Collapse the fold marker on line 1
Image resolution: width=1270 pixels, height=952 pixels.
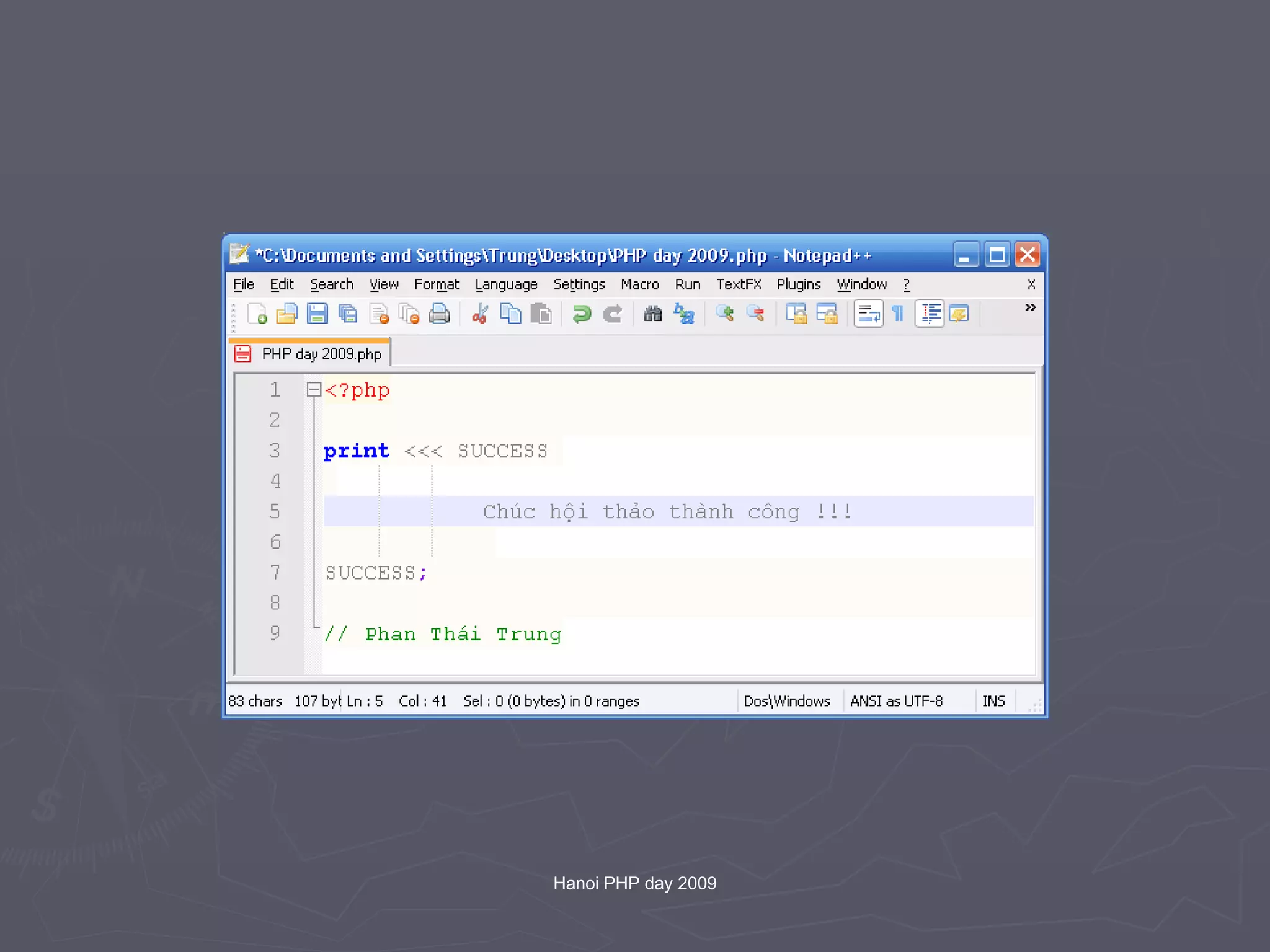(314, 390)
